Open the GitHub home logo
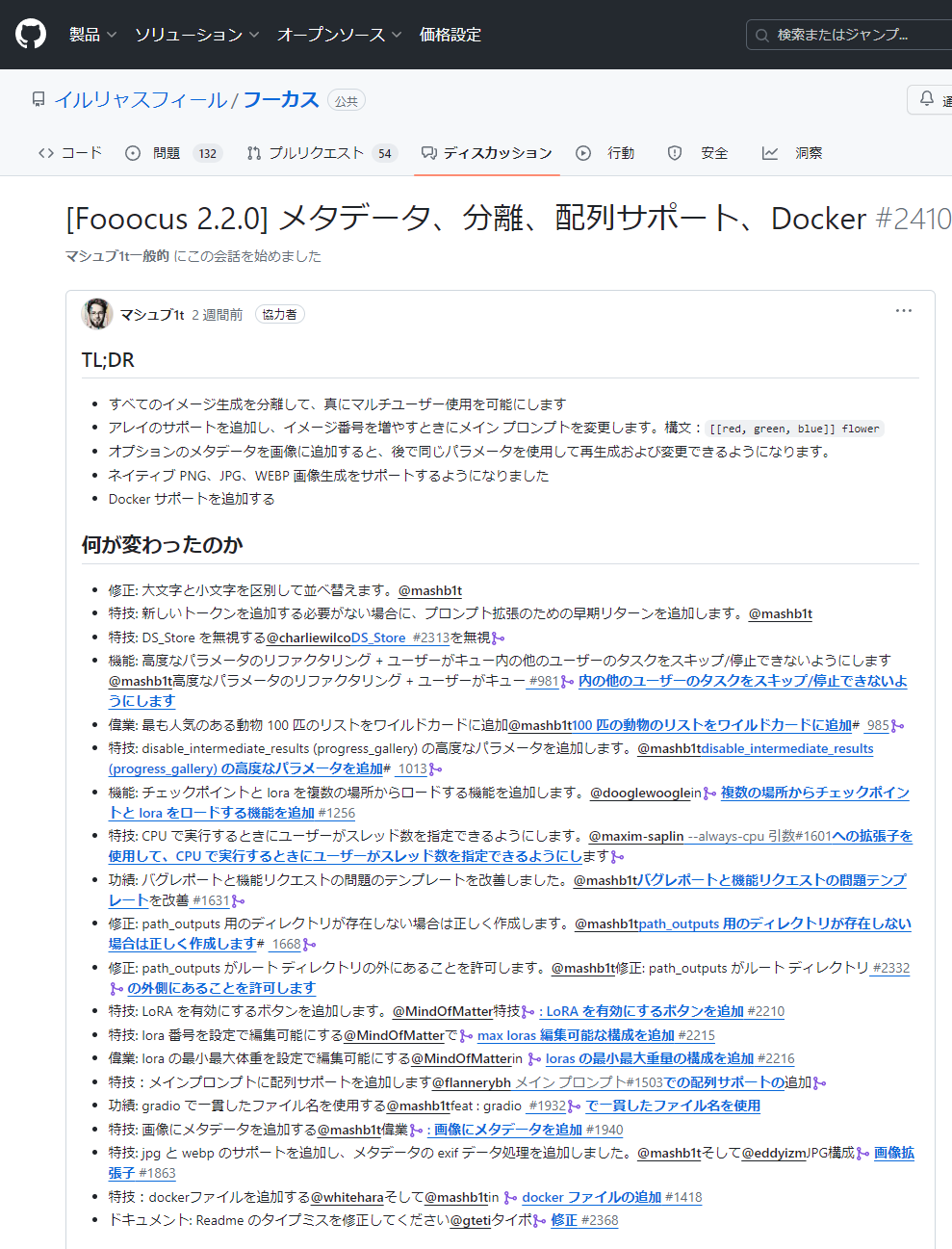 point(31,35)
